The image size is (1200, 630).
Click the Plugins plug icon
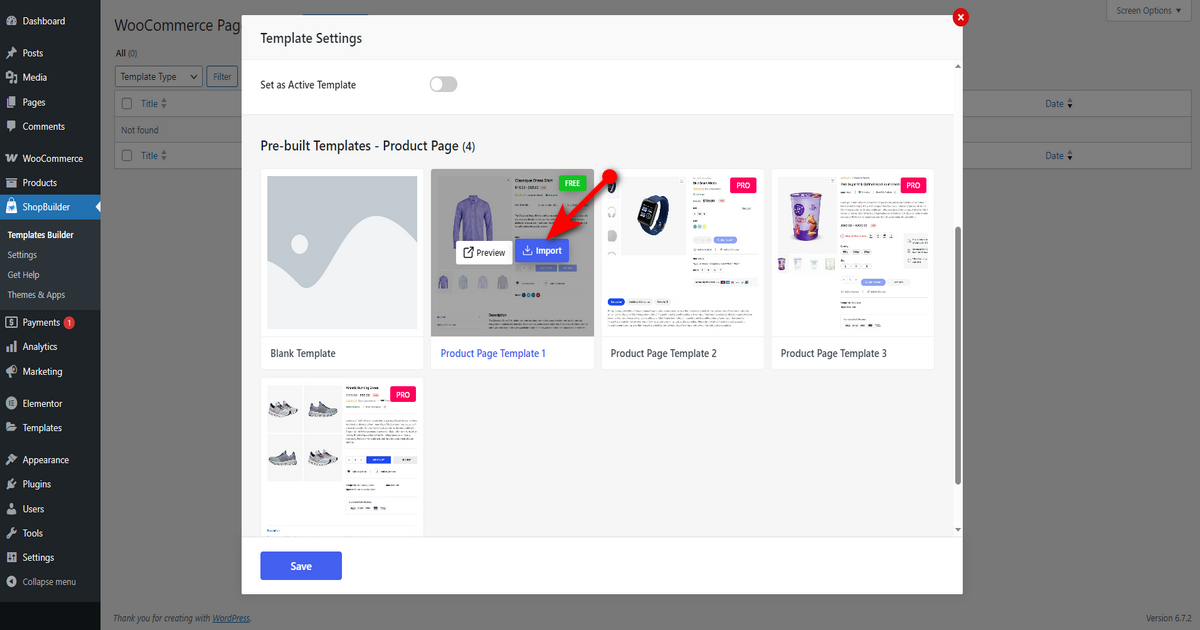click(x=11, y=484)
